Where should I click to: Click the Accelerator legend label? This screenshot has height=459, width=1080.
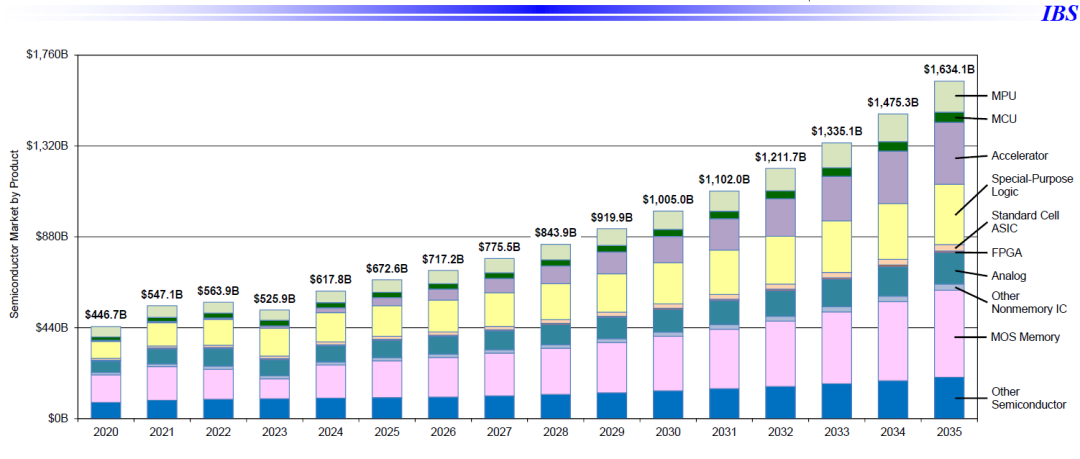pos(1019,156)
